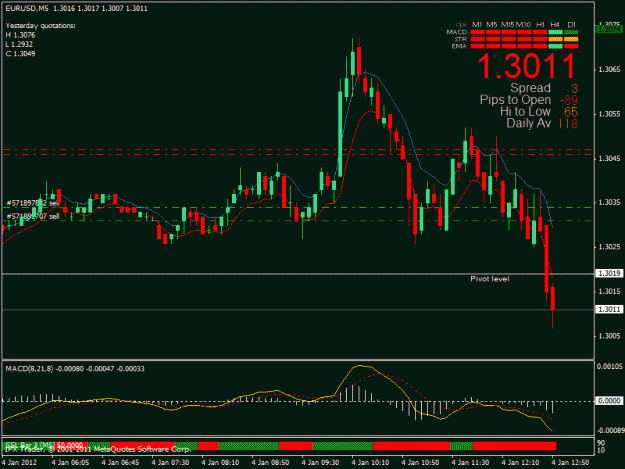Click the Spread value 3
This screenshot has width=625, height=469.
pos(574,88)
